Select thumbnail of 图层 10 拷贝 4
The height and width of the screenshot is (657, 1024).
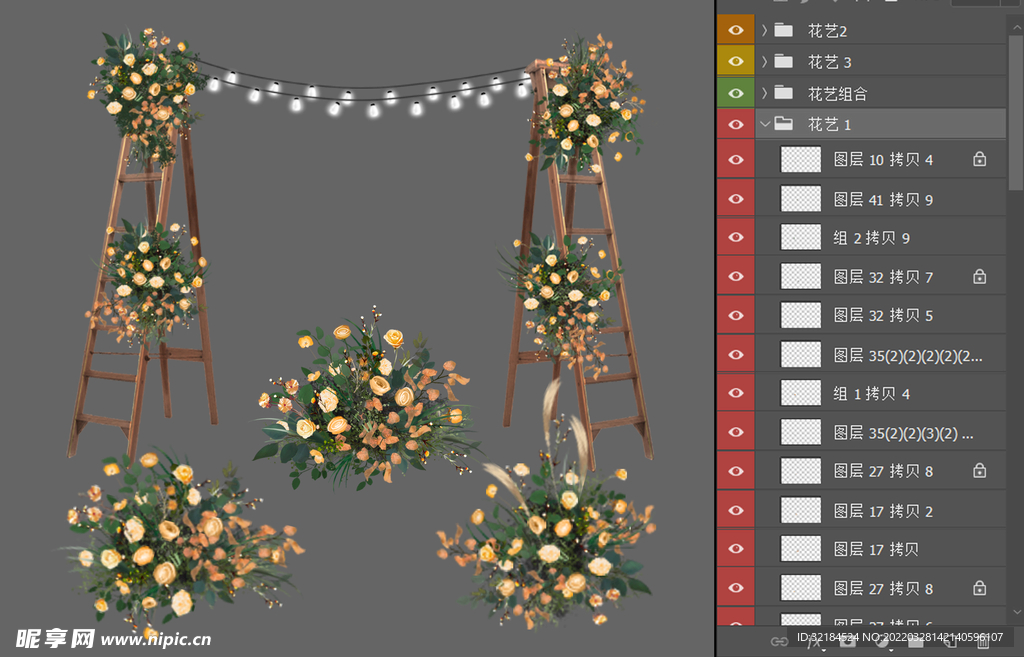click(x=801, y=159)
